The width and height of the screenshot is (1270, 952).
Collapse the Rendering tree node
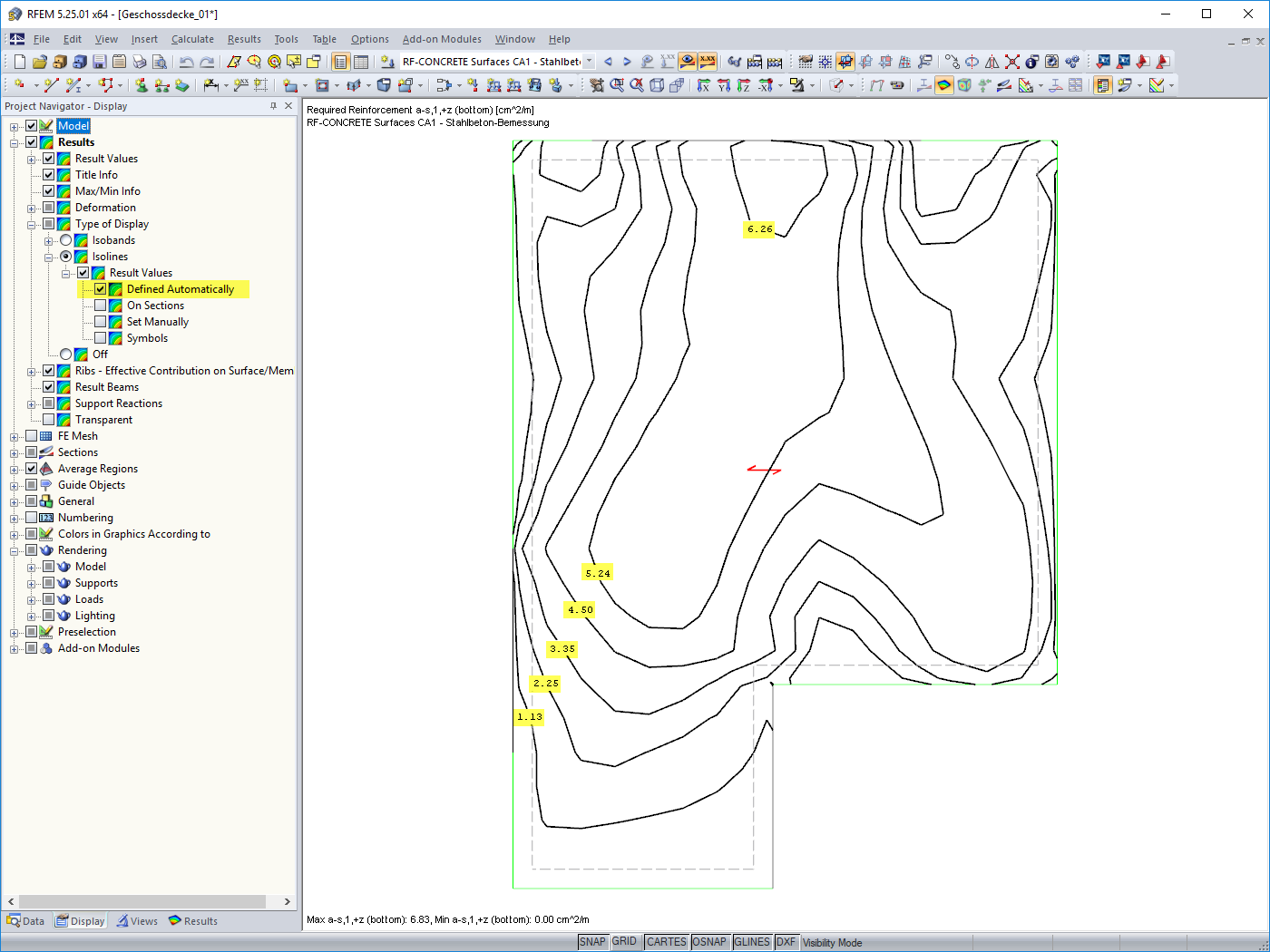[x=15, y=550]
